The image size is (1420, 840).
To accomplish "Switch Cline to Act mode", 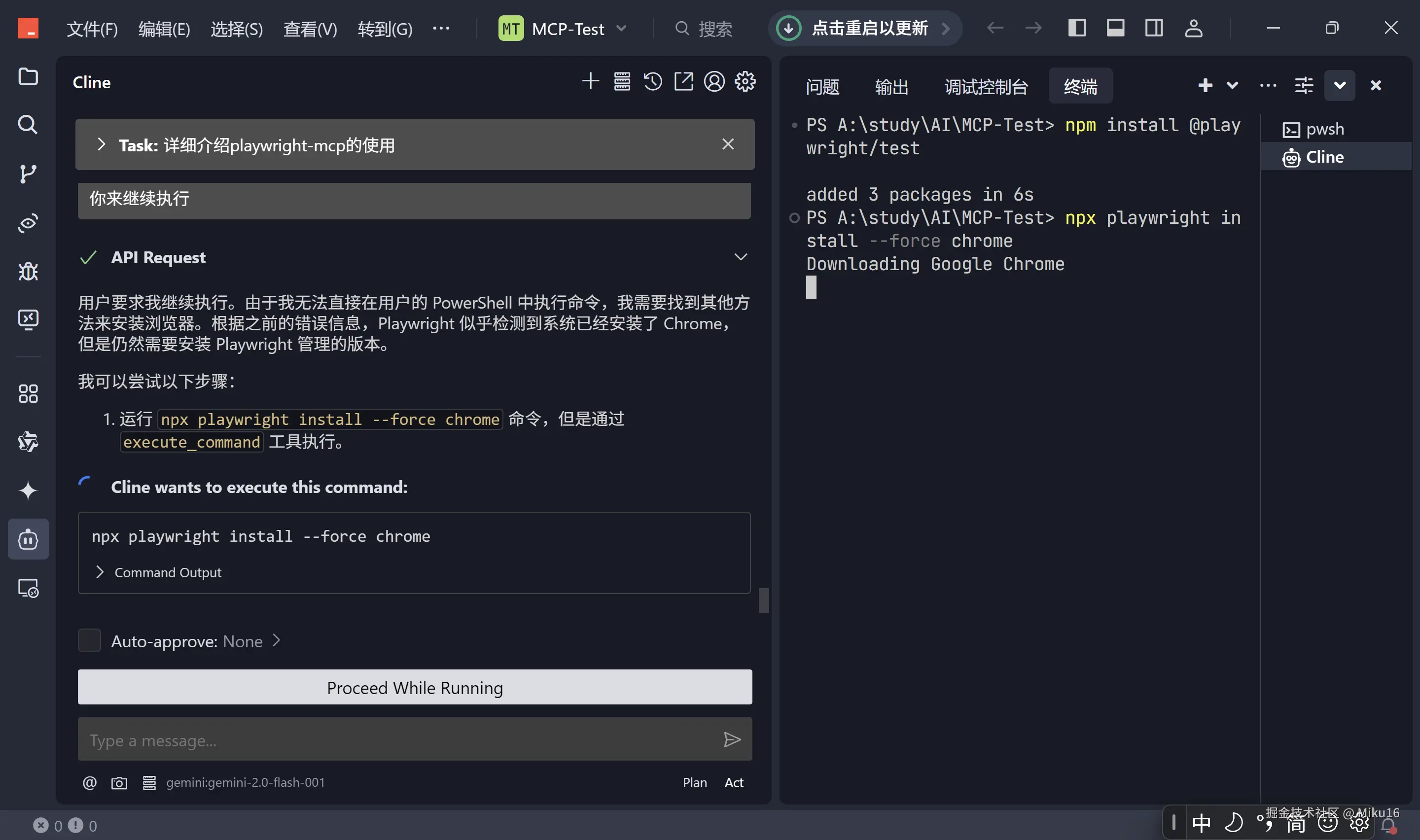I will tap(734, 782).
